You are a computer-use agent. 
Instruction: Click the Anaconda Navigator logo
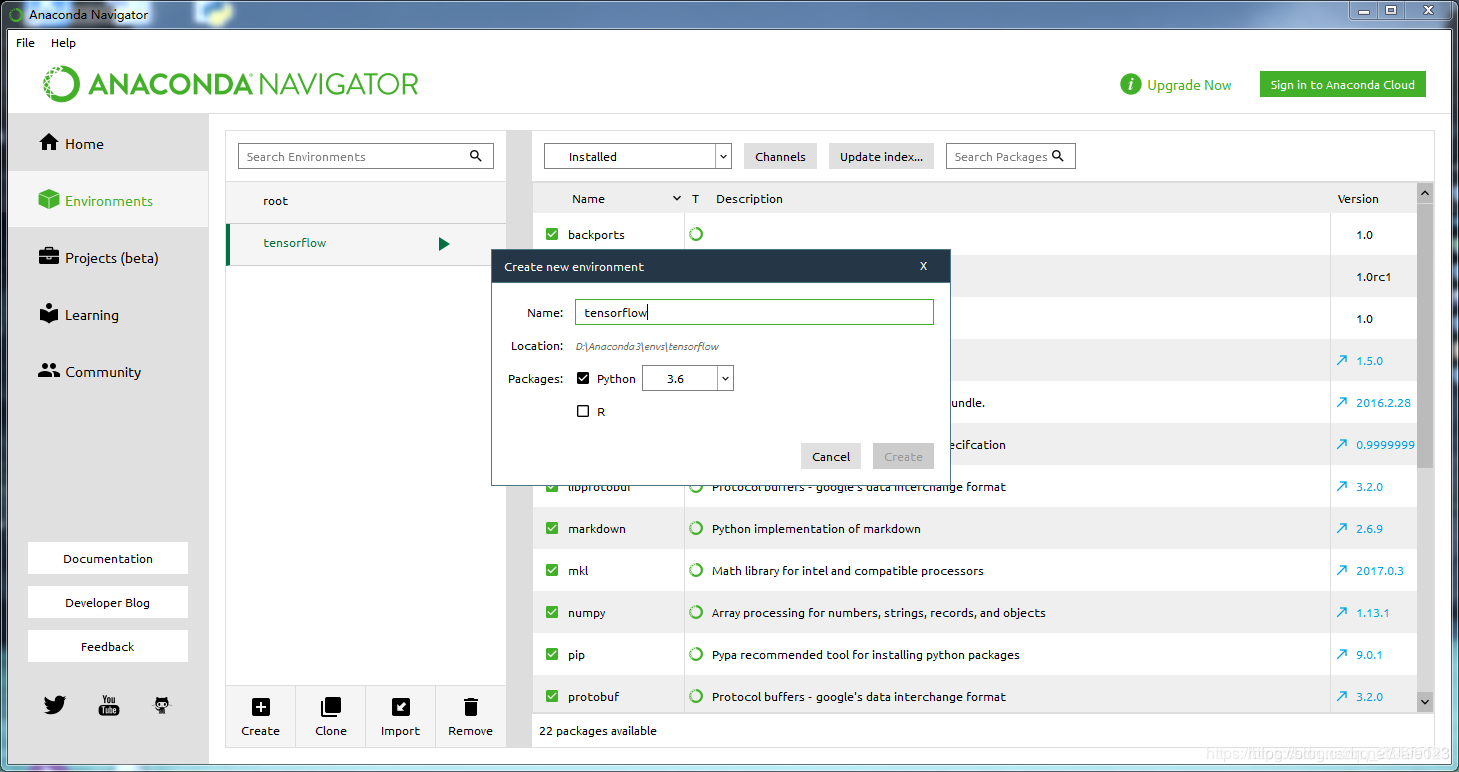click(231, 84)
